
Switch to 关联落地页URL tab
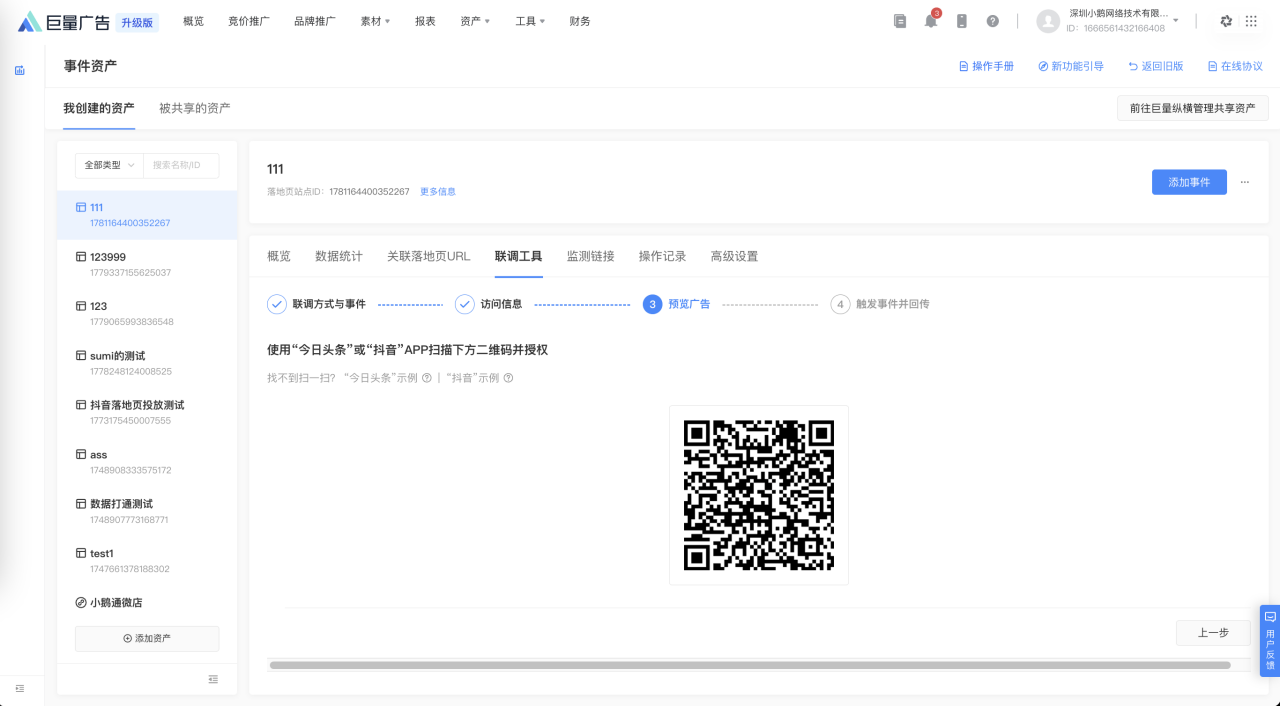[x=428, y=256]
